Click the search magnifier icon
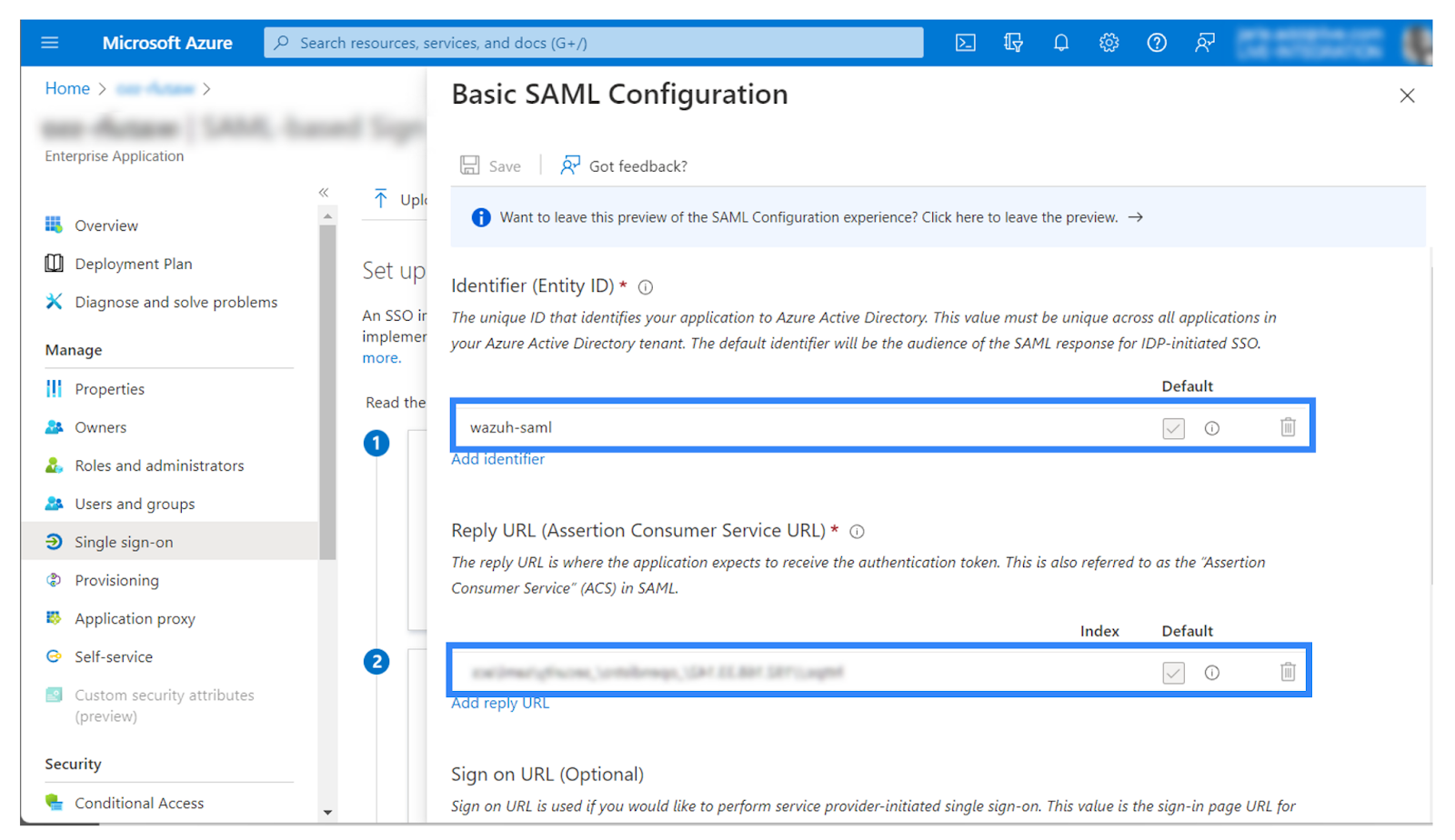This screenshot has width=1455, height=840. point(282,43)
